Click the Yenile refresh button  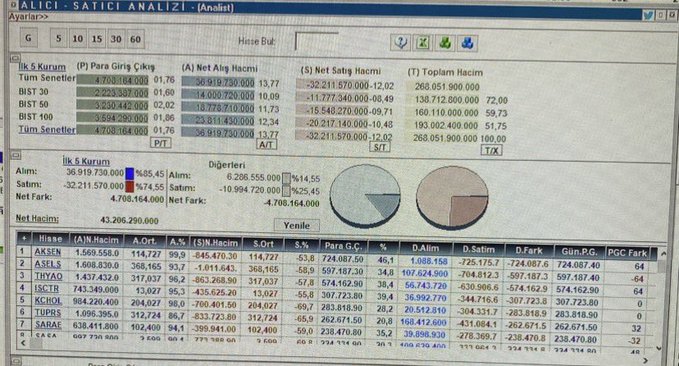point(297,225)
